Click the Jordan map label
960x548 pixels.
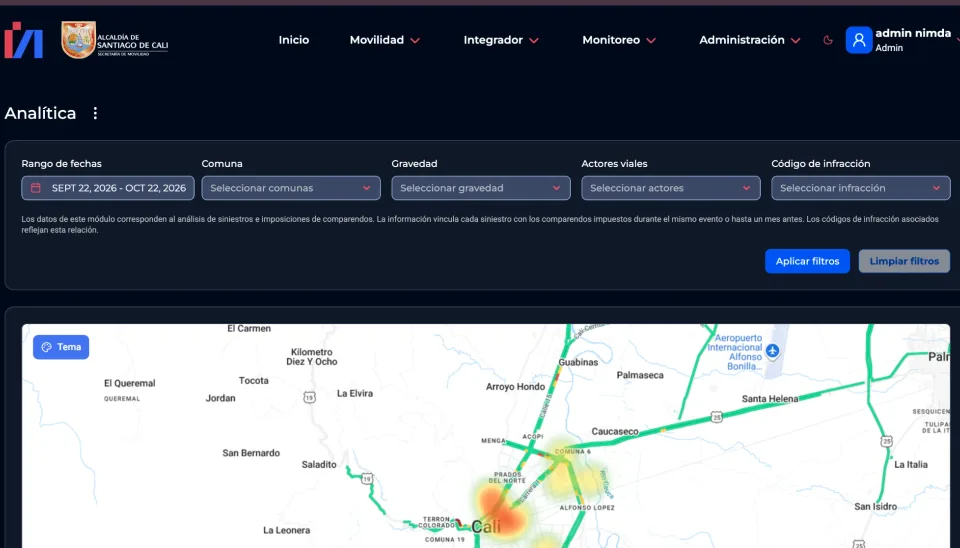pos(220,399)
